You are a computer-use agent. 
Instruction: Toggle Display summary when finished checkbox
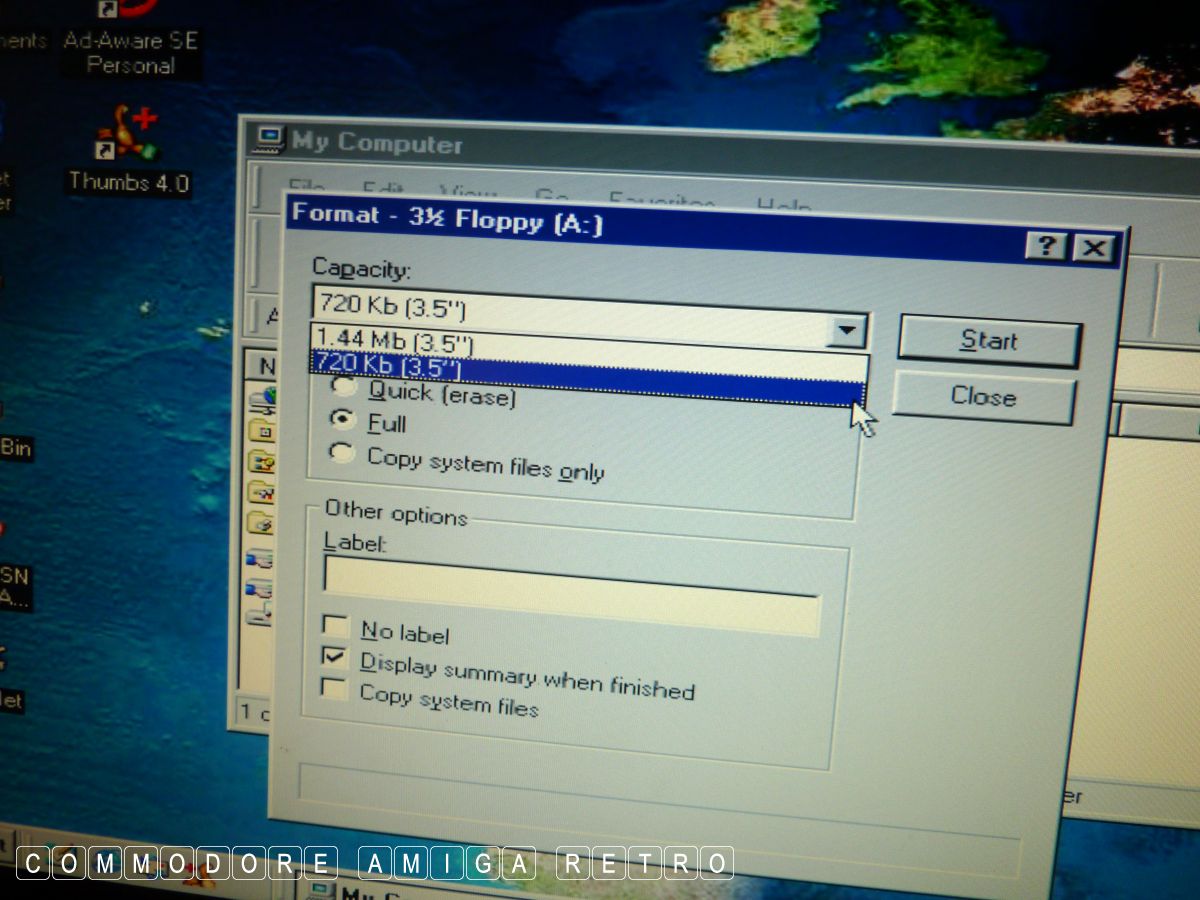point(334,658)
